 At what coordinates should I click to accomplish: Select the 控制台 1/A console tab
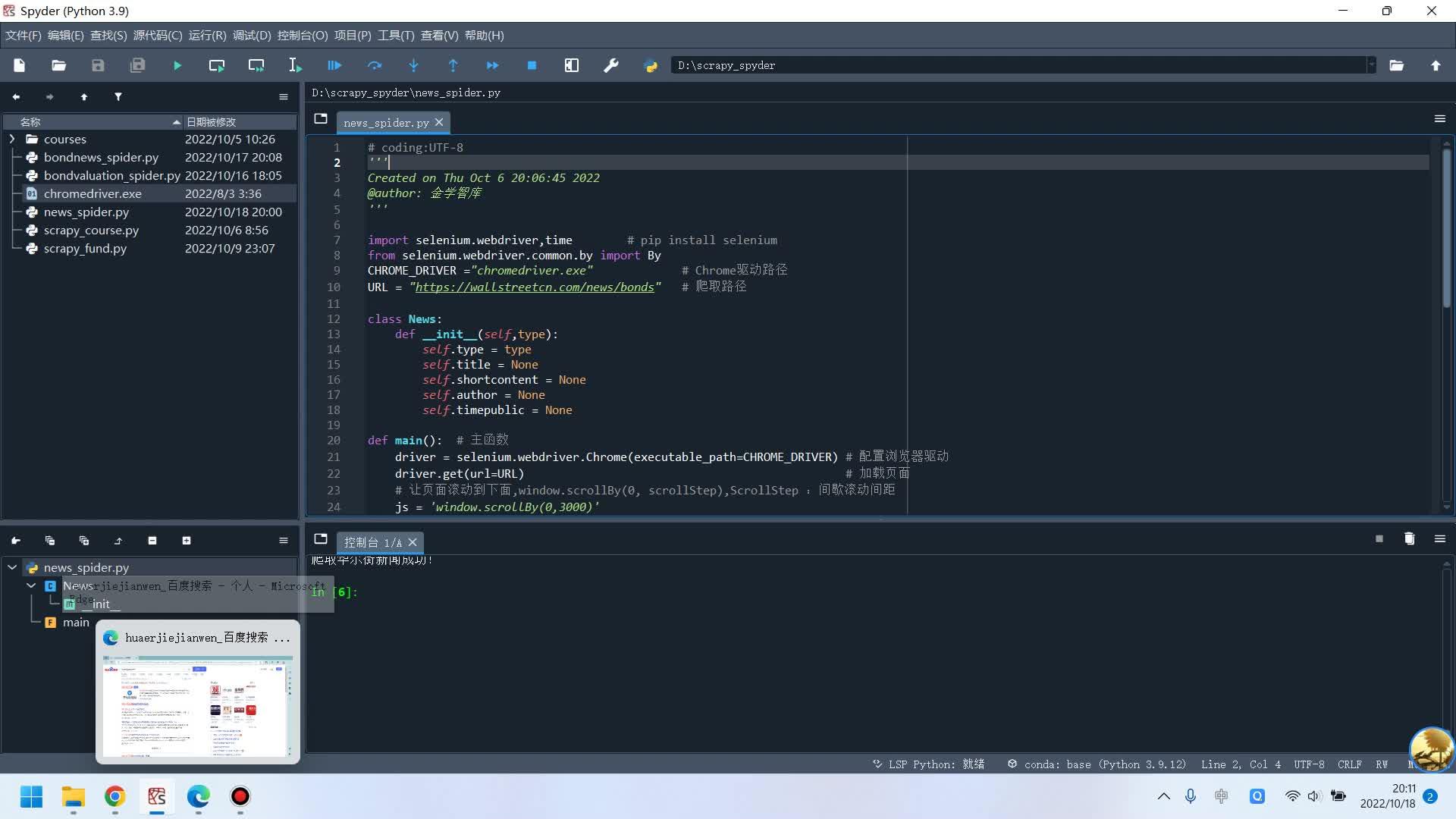[372, 542]
